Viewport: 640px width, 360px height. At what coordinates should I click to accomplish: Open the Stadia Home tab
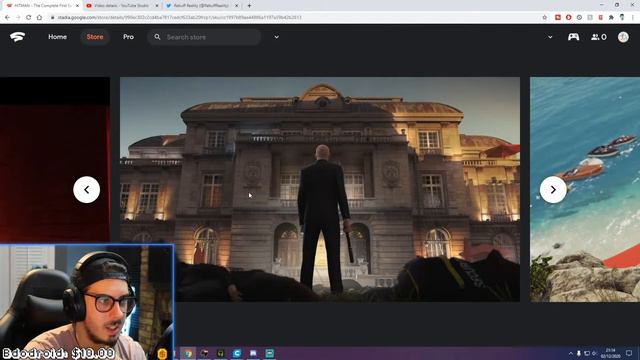[x=58, y=37]
